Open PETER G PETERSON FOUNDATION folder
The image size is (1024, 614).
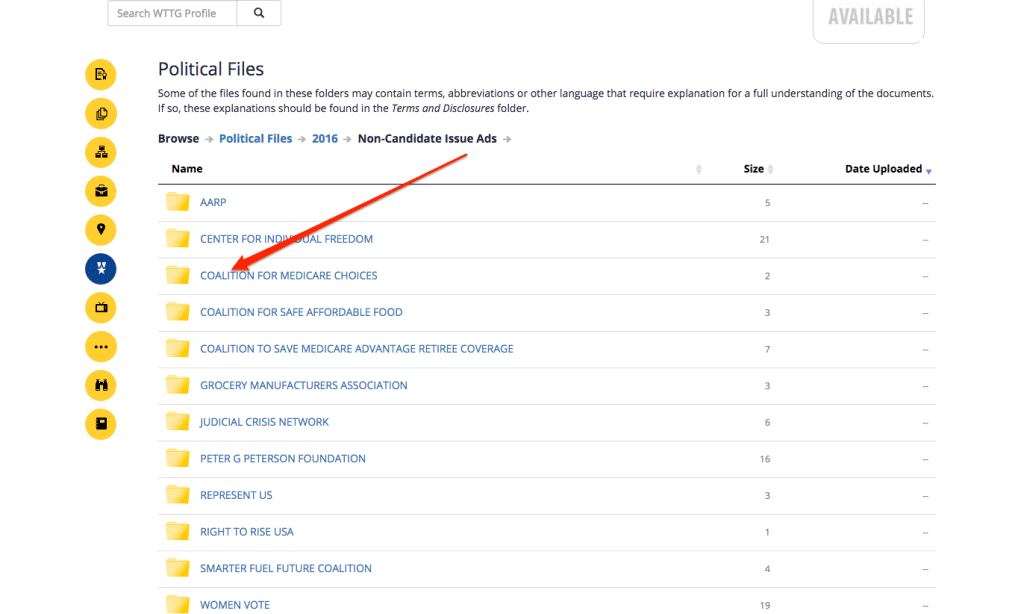point(282,459)
